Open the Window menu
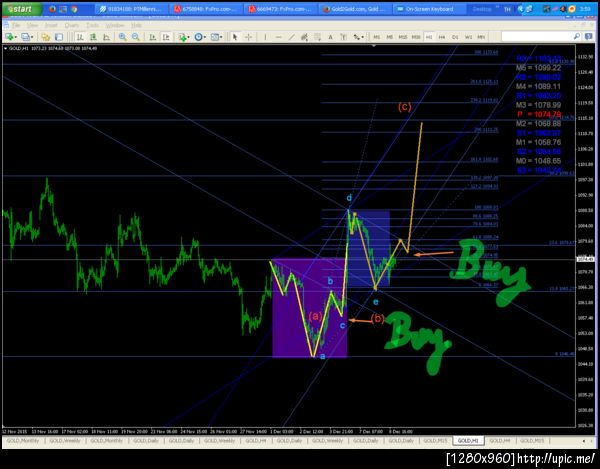 coord(115,25)
